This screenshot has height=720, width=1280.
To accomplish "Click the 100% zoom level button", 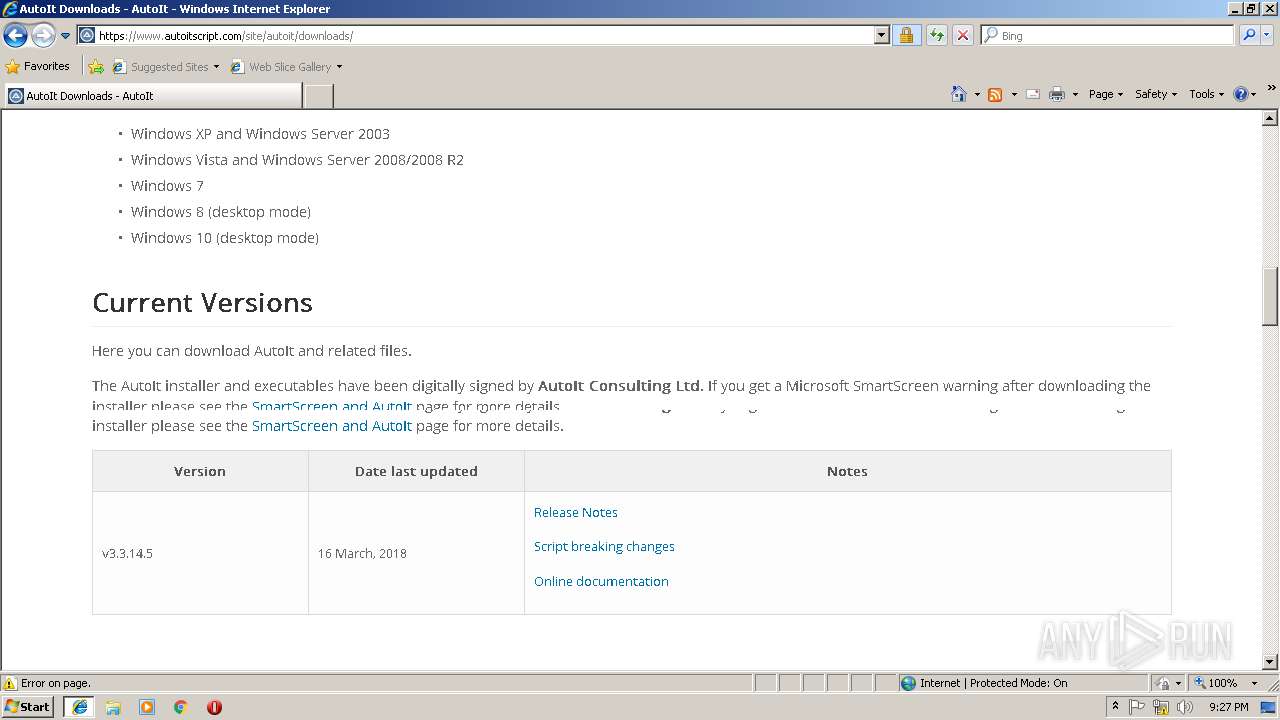I will pyautogui.click(x=1215, y=683).
